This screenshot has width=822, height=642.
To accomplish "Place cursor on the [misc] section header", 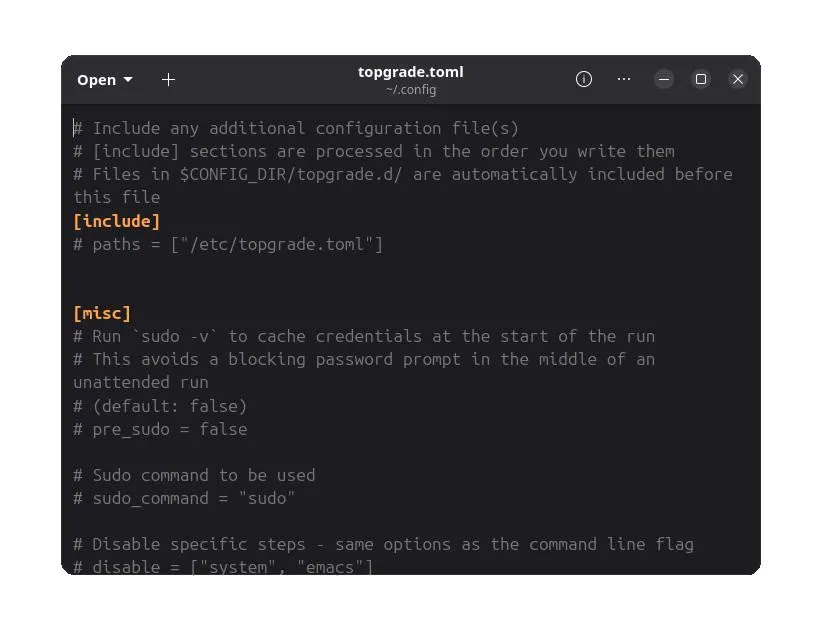I will click(x=102, y=313).
